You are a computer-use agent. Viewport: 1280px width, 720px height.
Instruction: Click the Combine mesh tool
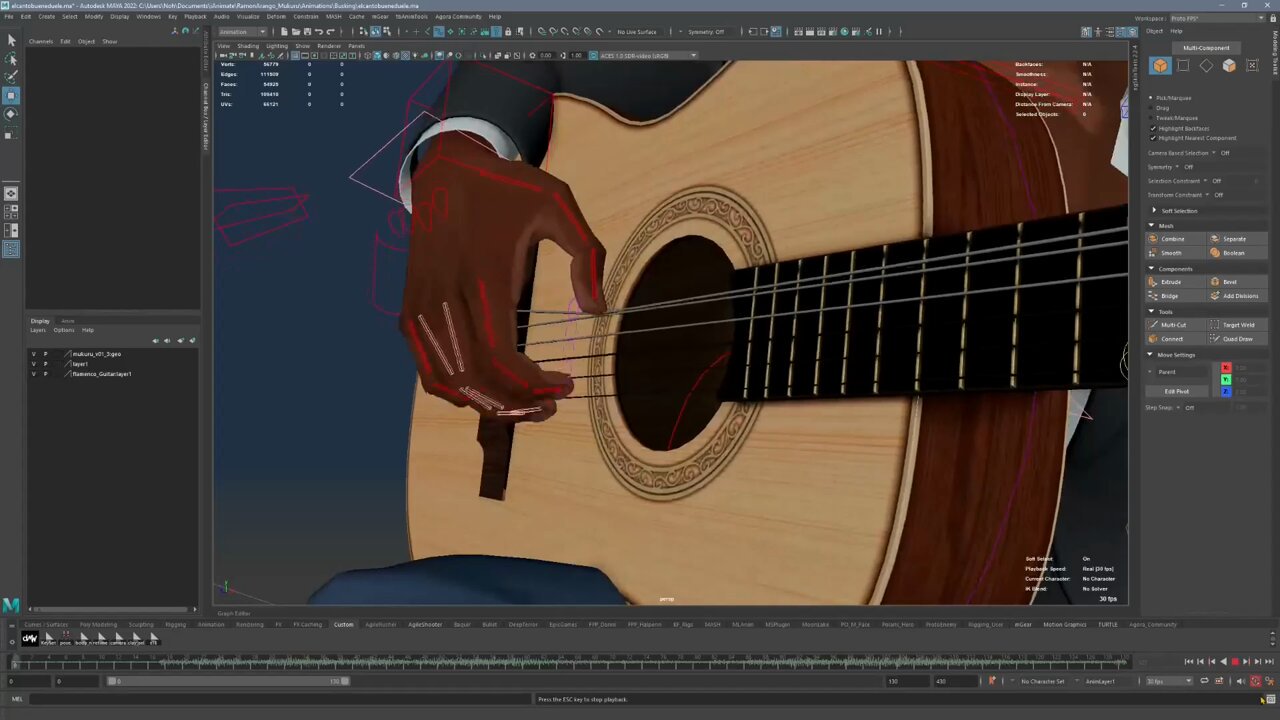tap(1175, 239)
